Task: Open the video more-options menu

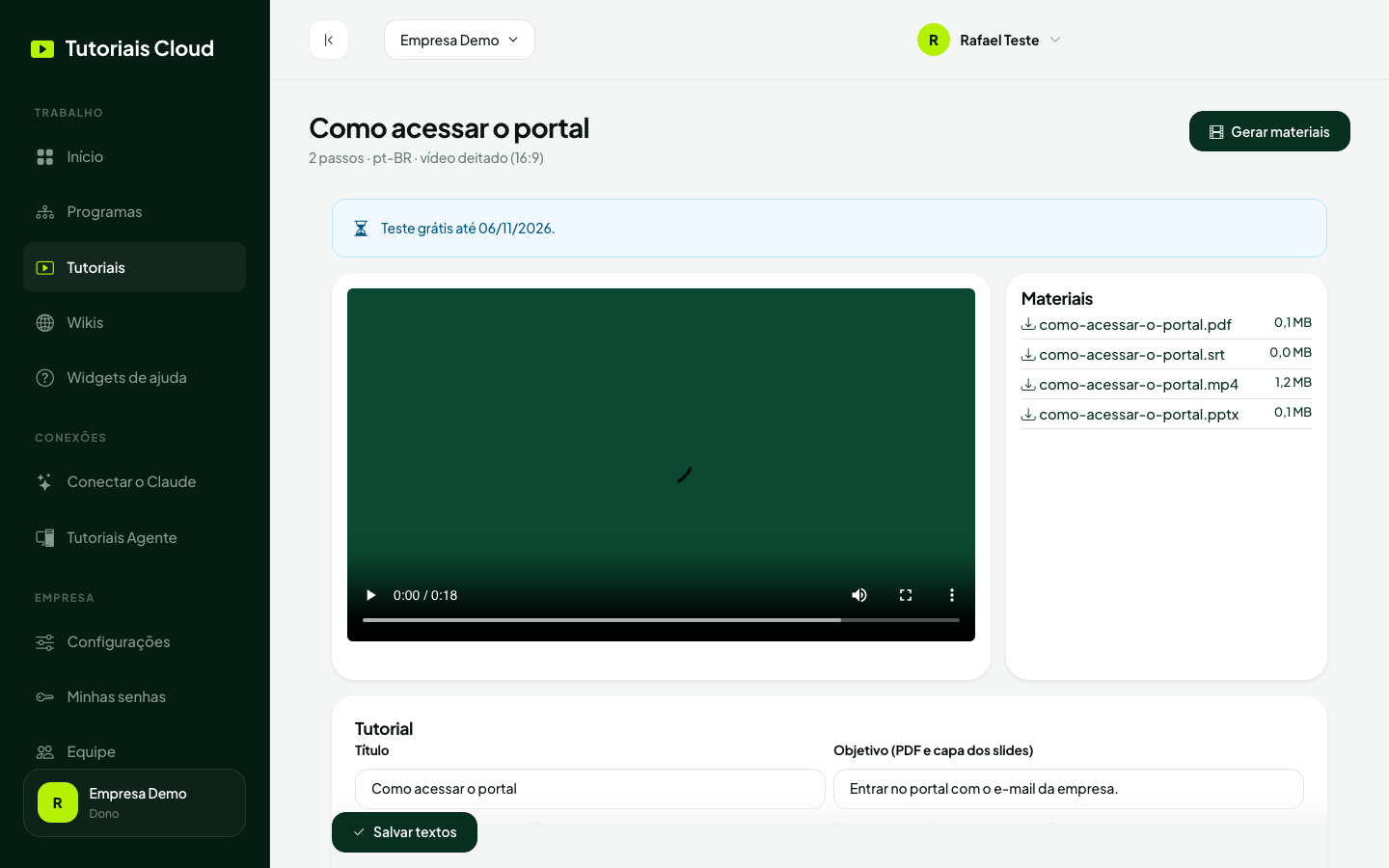Action: click(952, 595)
